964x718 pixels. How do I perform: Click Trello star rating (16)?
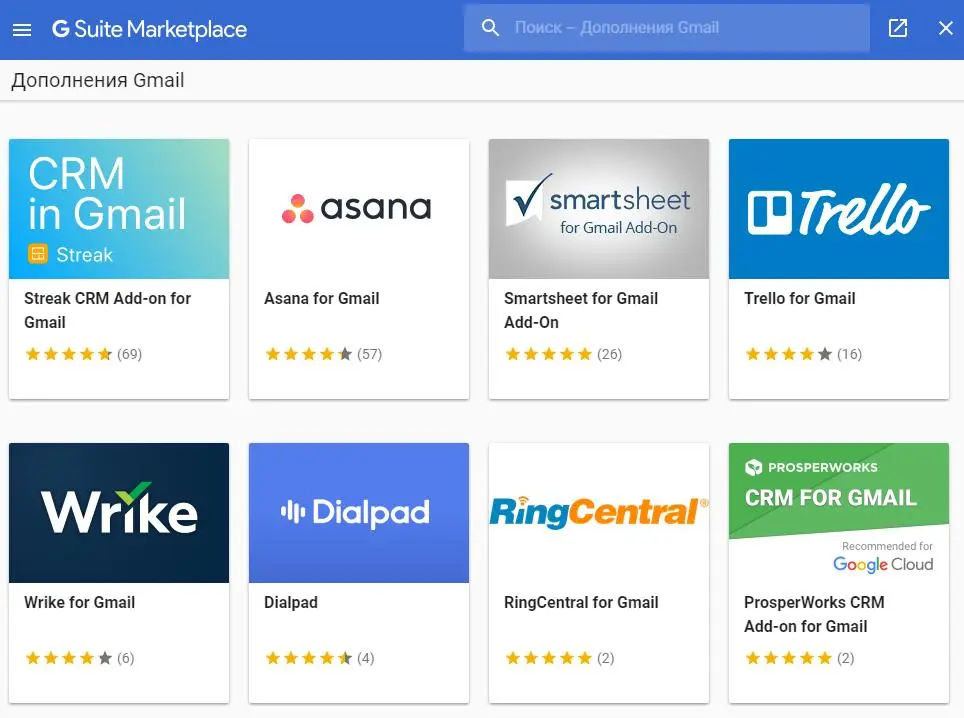[x=803, y=354]
